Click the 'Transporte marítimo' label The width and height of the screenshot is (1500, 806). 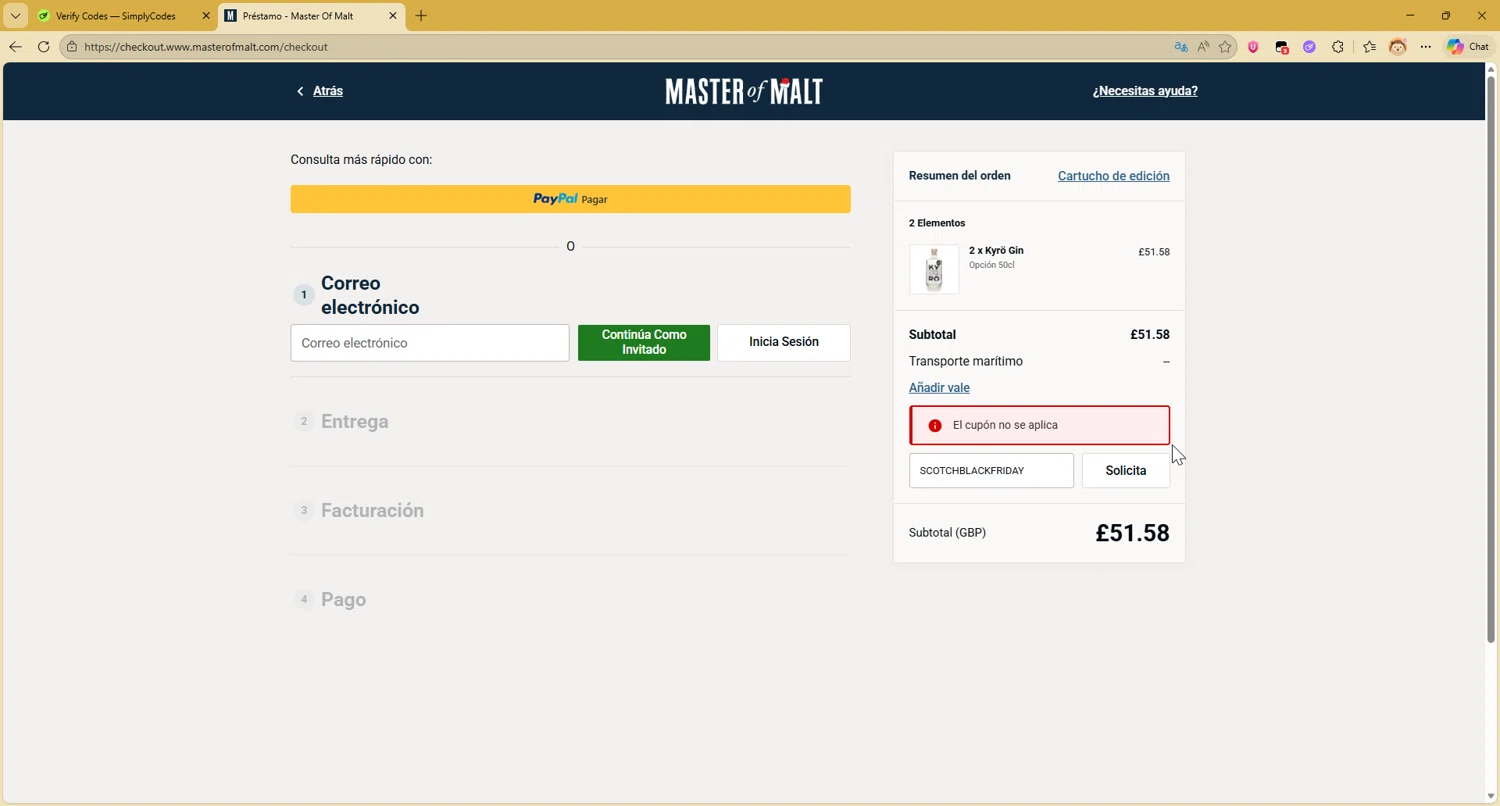click(x=966, y=361)
